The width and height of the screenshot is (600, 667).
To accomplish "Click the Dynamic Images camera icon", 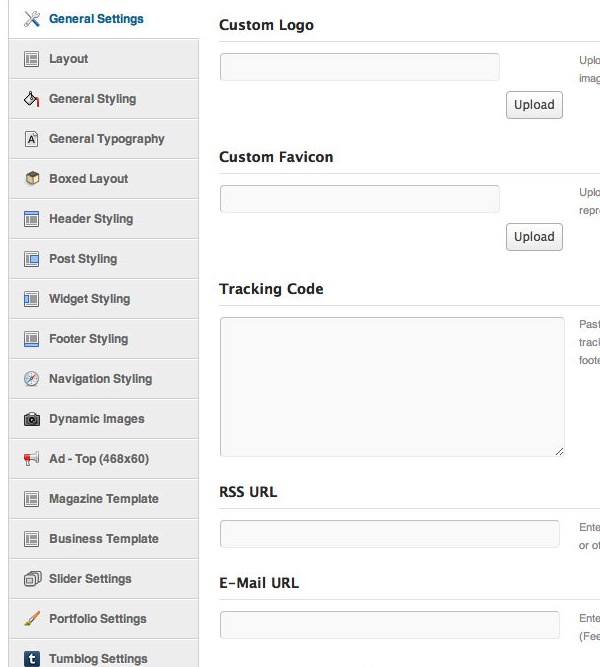I will [x=31, y=419].
